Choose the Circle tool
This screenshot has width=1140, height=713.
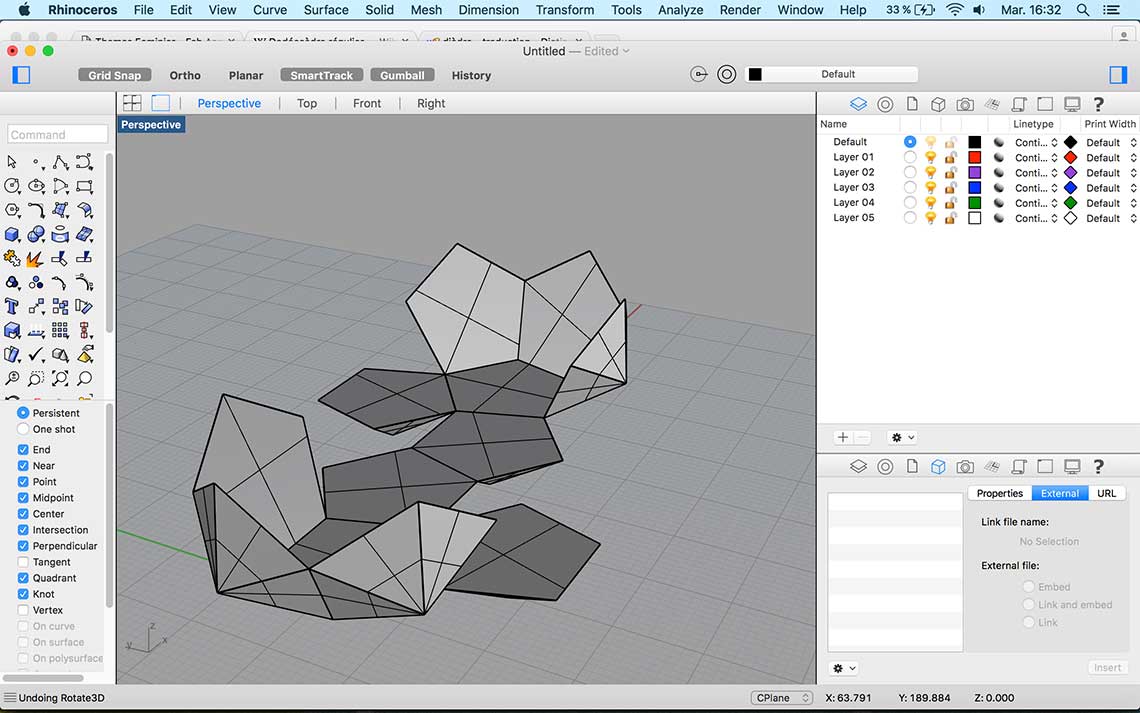12,186
